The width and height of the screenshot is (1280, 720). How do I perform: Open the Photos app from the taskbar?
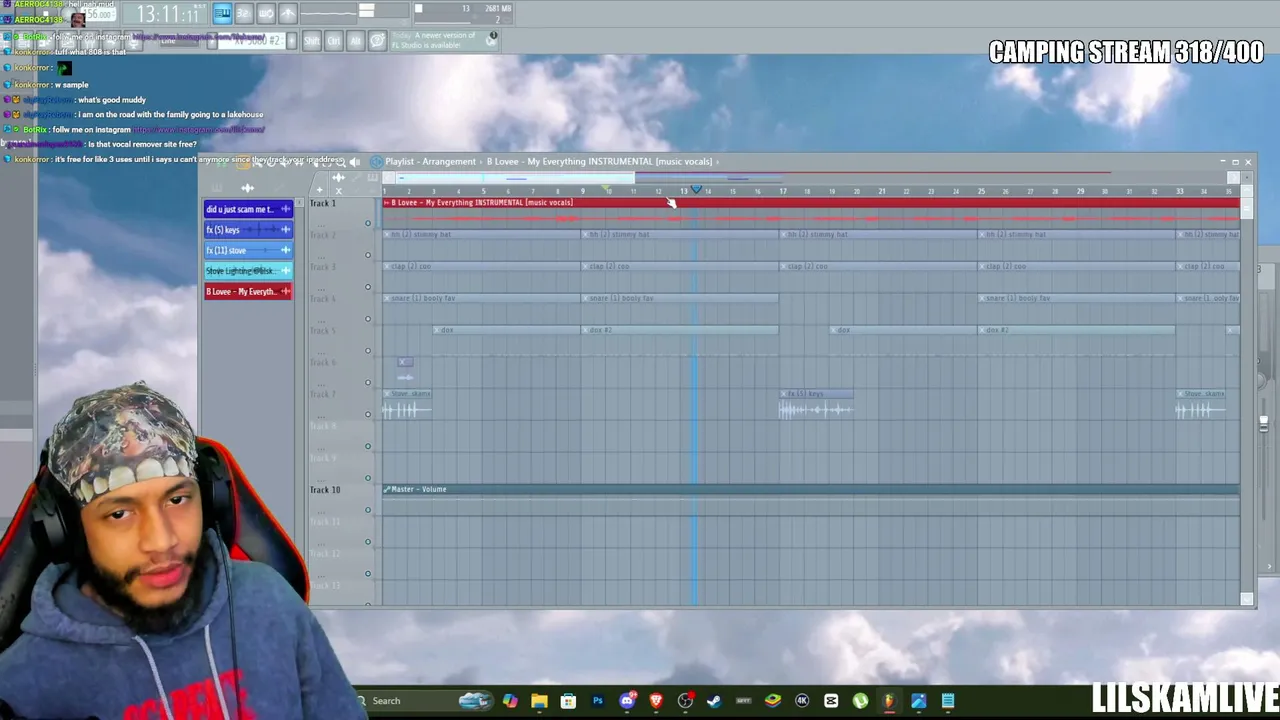click(918, 701)
